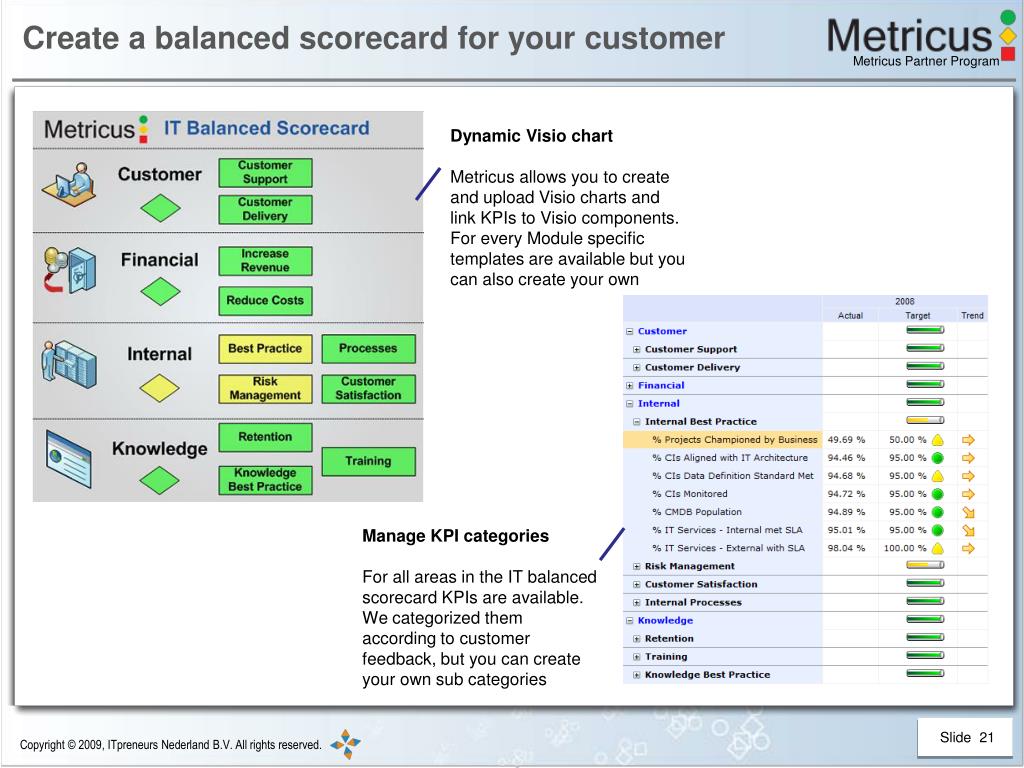Expand the Retention row in the tree
The image size is (1024, 768).
click(x=637, y=639)
